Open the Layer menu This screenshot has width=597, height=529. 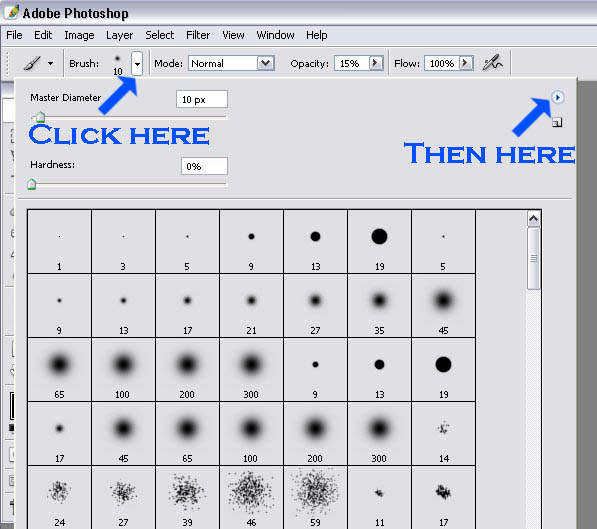119,35
